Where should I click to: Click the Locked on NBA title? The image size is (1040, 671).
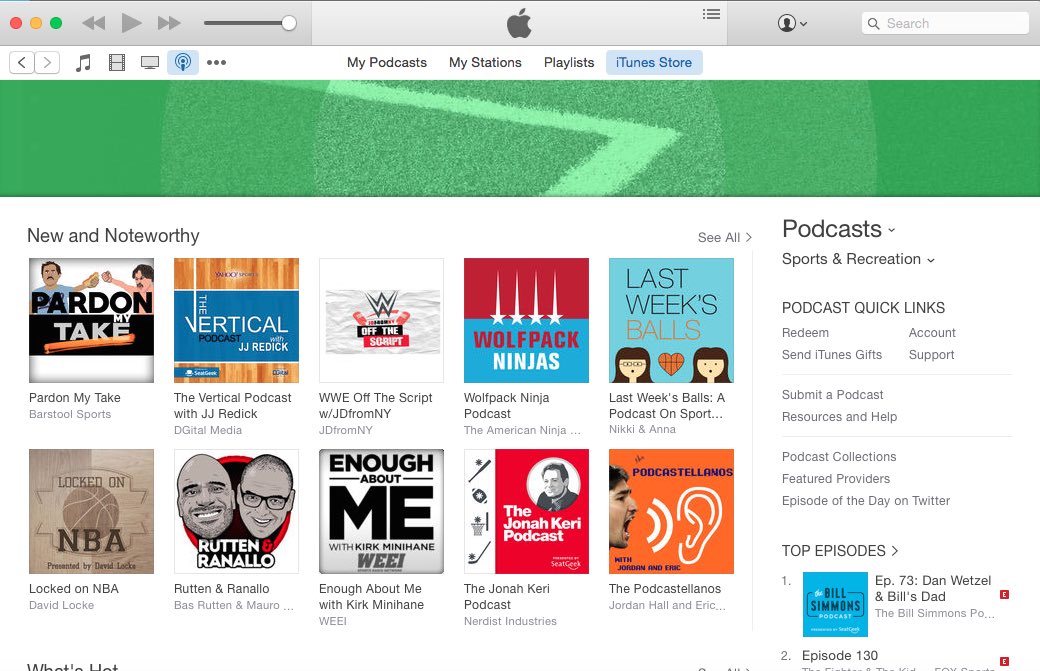[74, 589]
